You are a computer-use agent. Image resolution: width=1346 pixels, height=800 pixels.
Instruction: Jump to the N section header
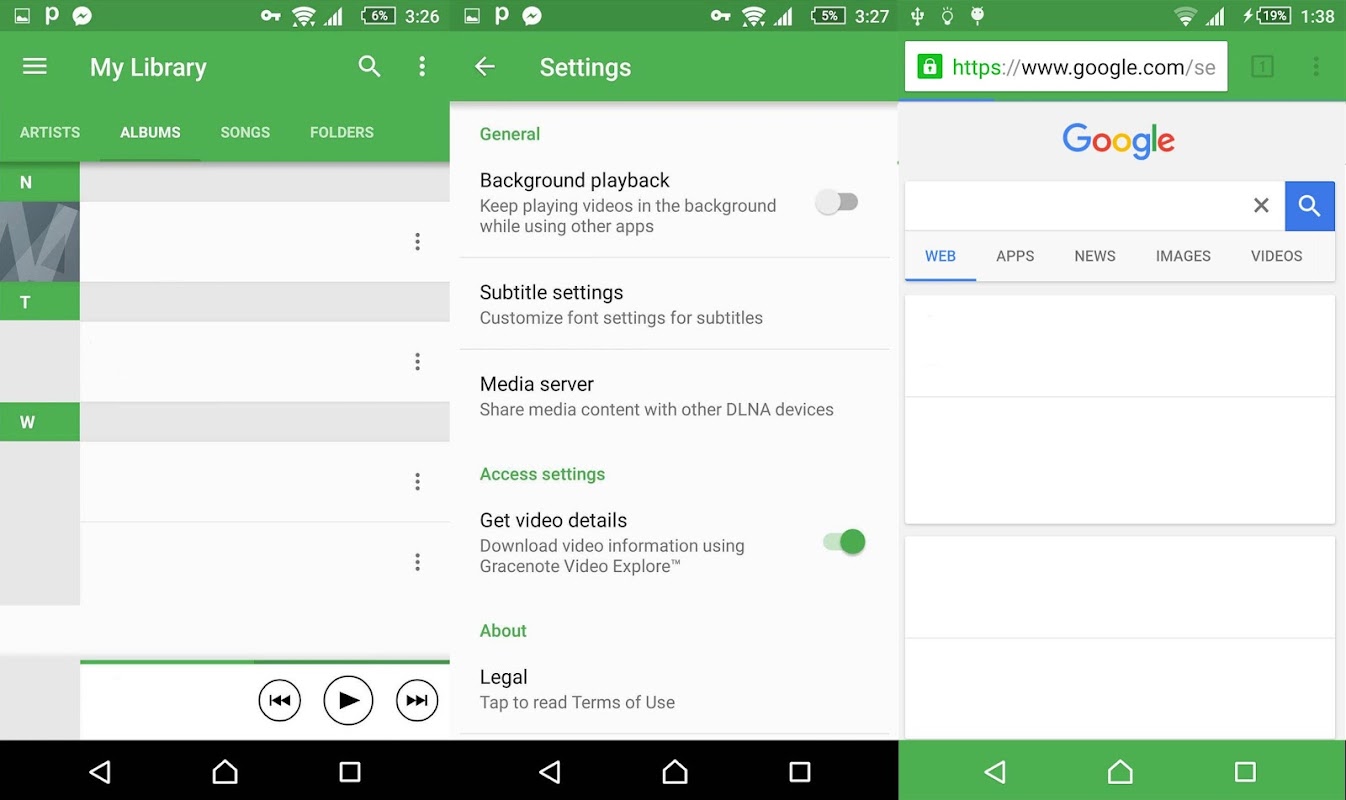40,182
